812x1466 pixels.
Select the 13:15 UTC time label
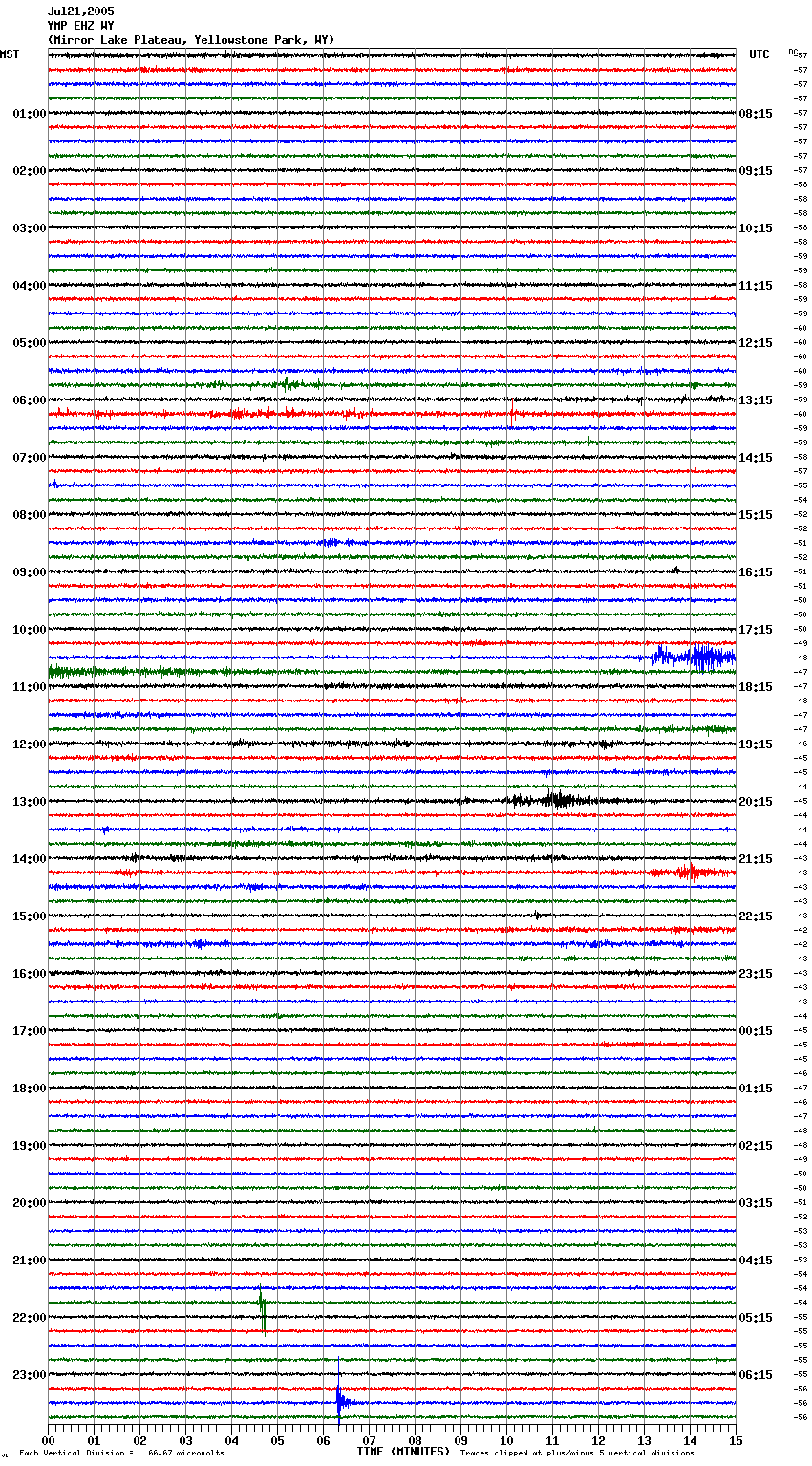coord(756,400)
